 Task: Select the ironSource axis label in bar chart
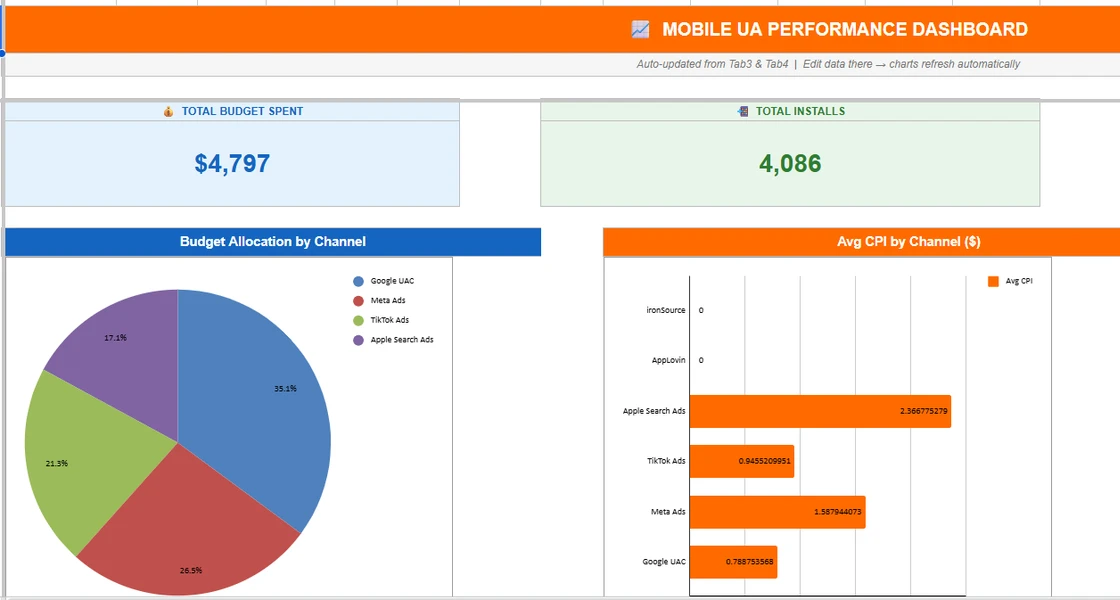tap(666, 311)
